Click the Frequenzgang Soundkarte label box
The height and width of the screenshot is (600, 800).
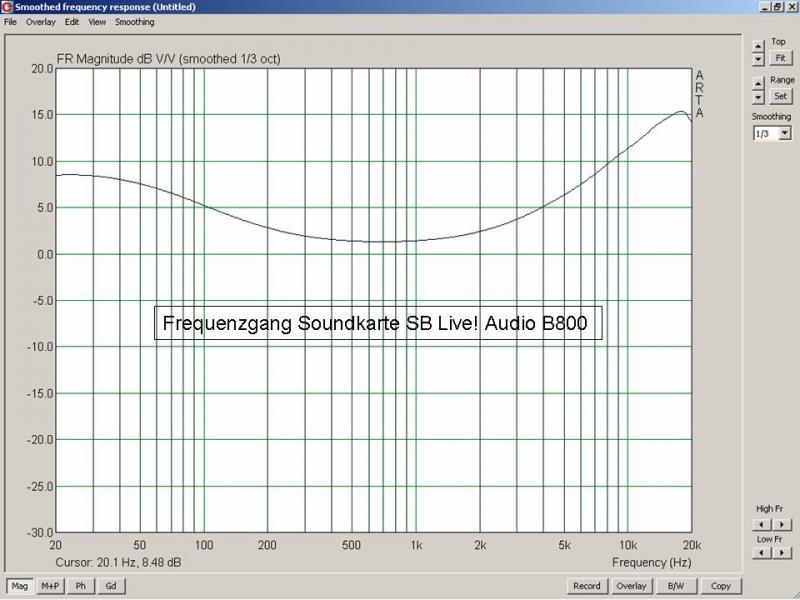tap(378, 323)
